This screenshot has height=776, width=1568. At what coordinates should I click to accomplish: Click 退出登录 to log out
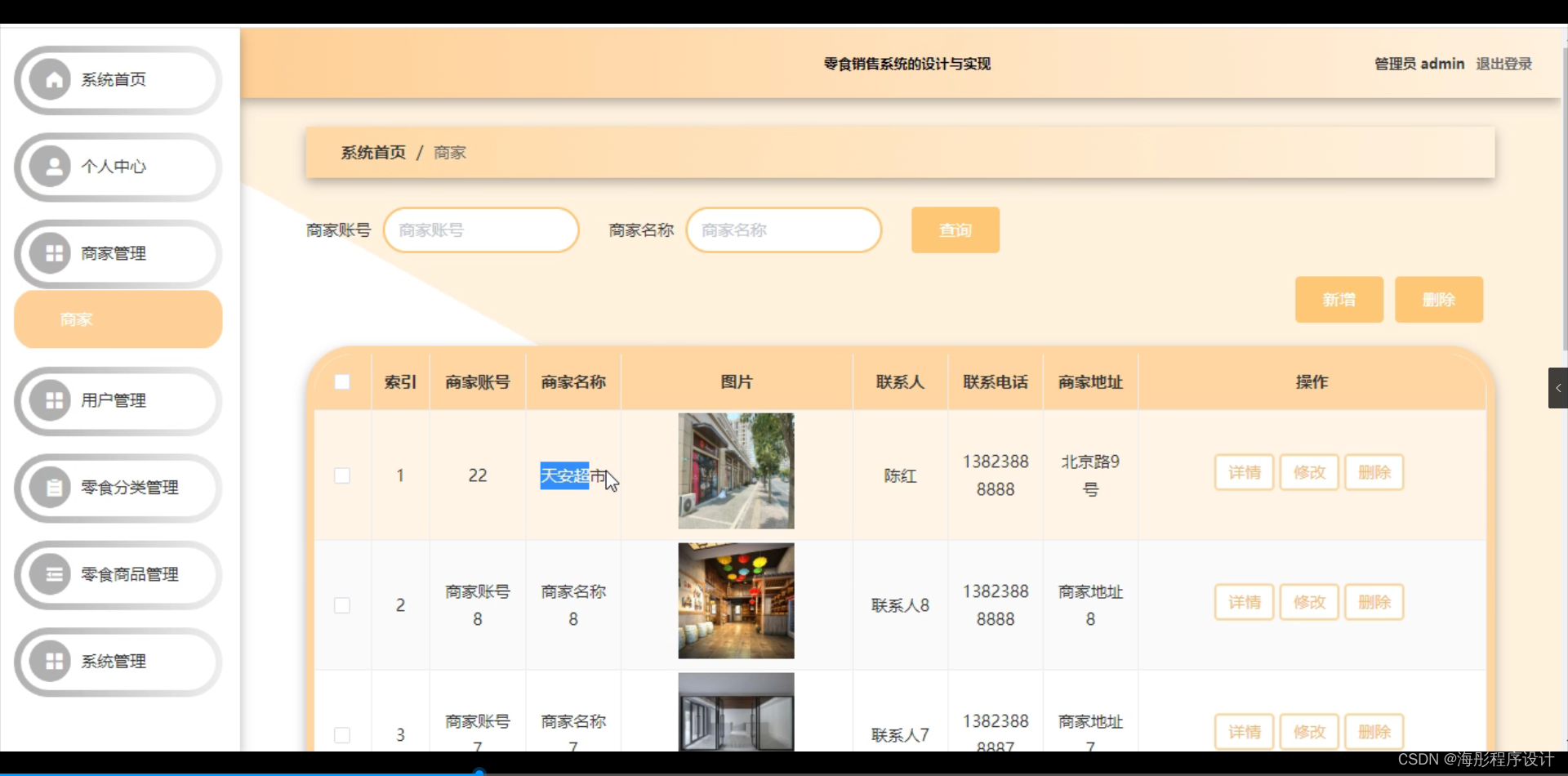tap(1503, 63)
